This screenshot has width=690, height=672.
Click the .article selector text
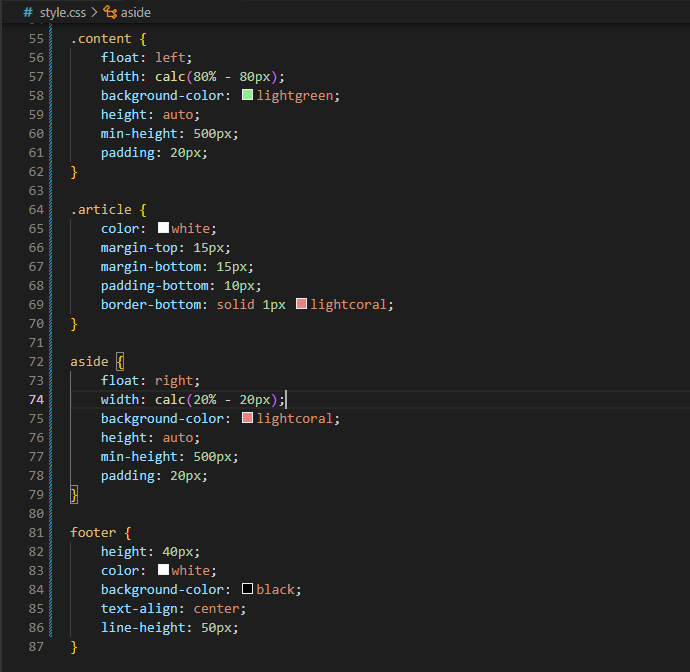tap(101, 209)
